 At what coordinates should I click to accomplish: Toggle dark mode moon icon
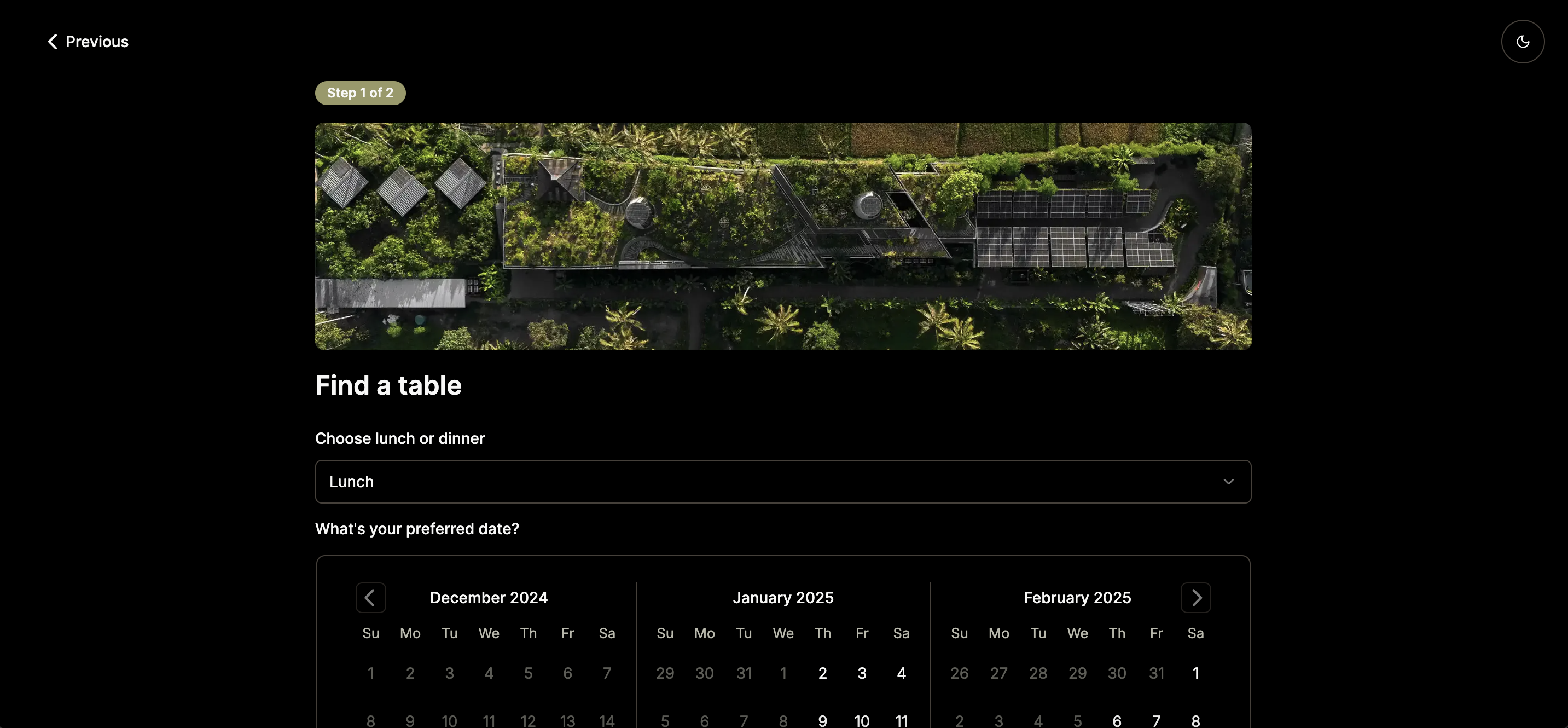[x=1521, y=42]
